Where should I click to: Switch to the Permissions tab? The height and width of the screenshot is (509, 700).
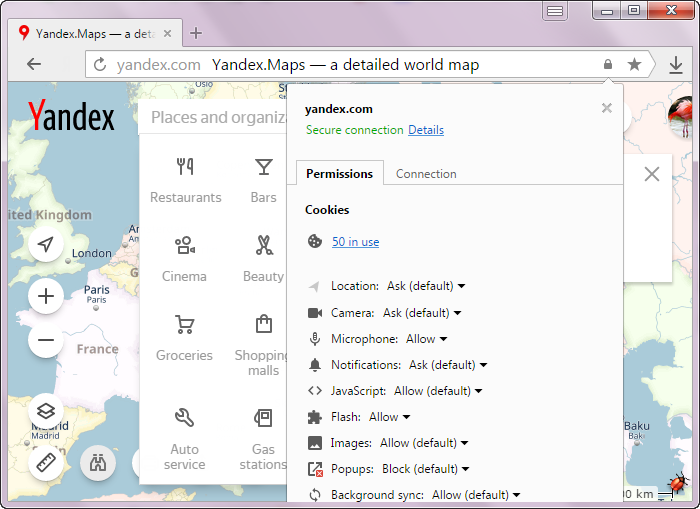pos(340,173)
